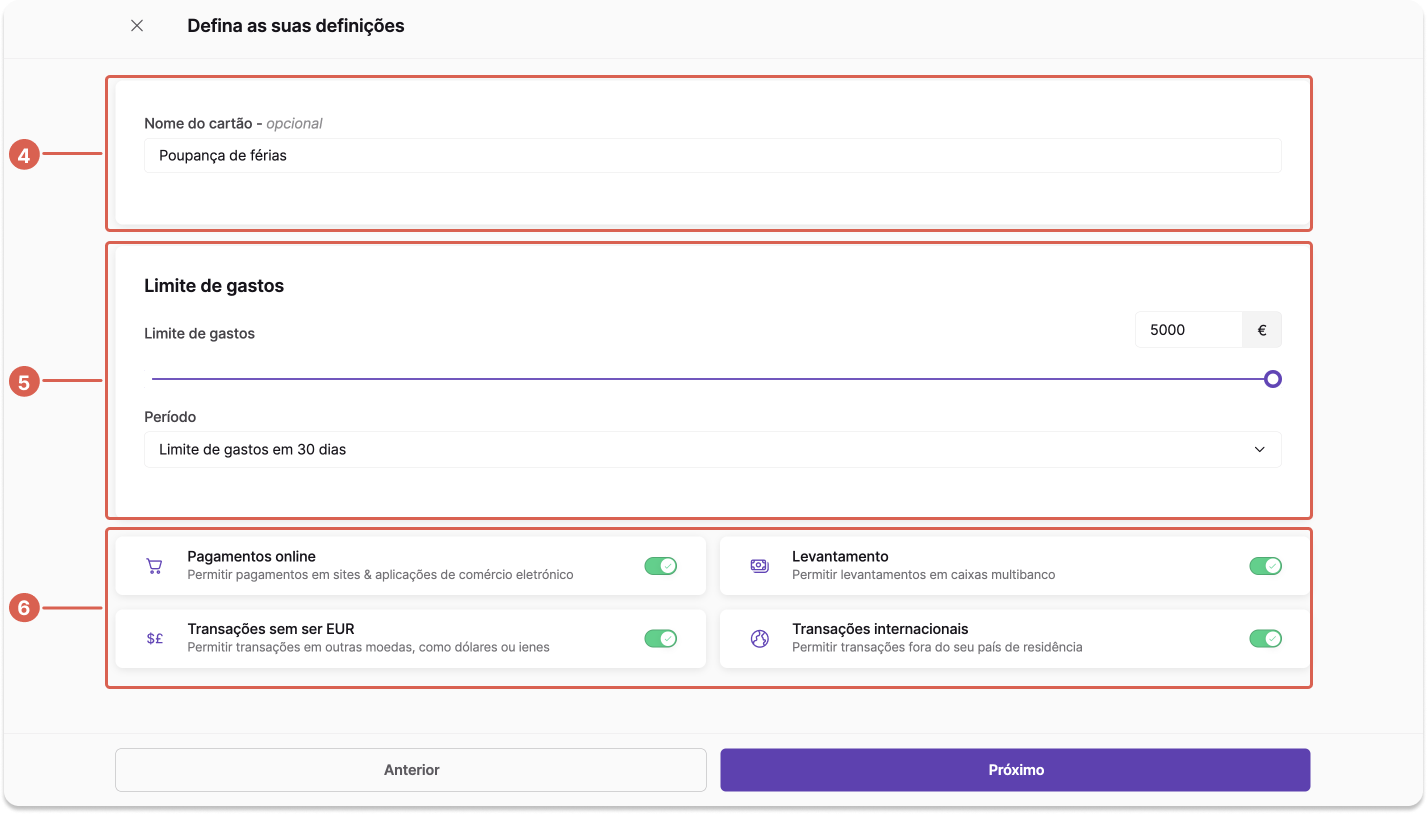Screen dimensions: 1427x814
Task: Click the 5000 spending limit amount field
Action: click(1189, 330)
